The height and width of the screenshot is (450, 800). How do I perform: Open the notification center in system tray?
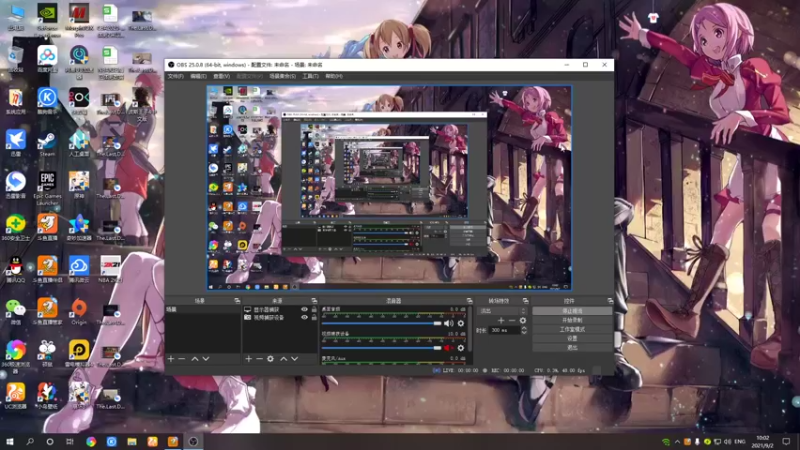(786, 441)
